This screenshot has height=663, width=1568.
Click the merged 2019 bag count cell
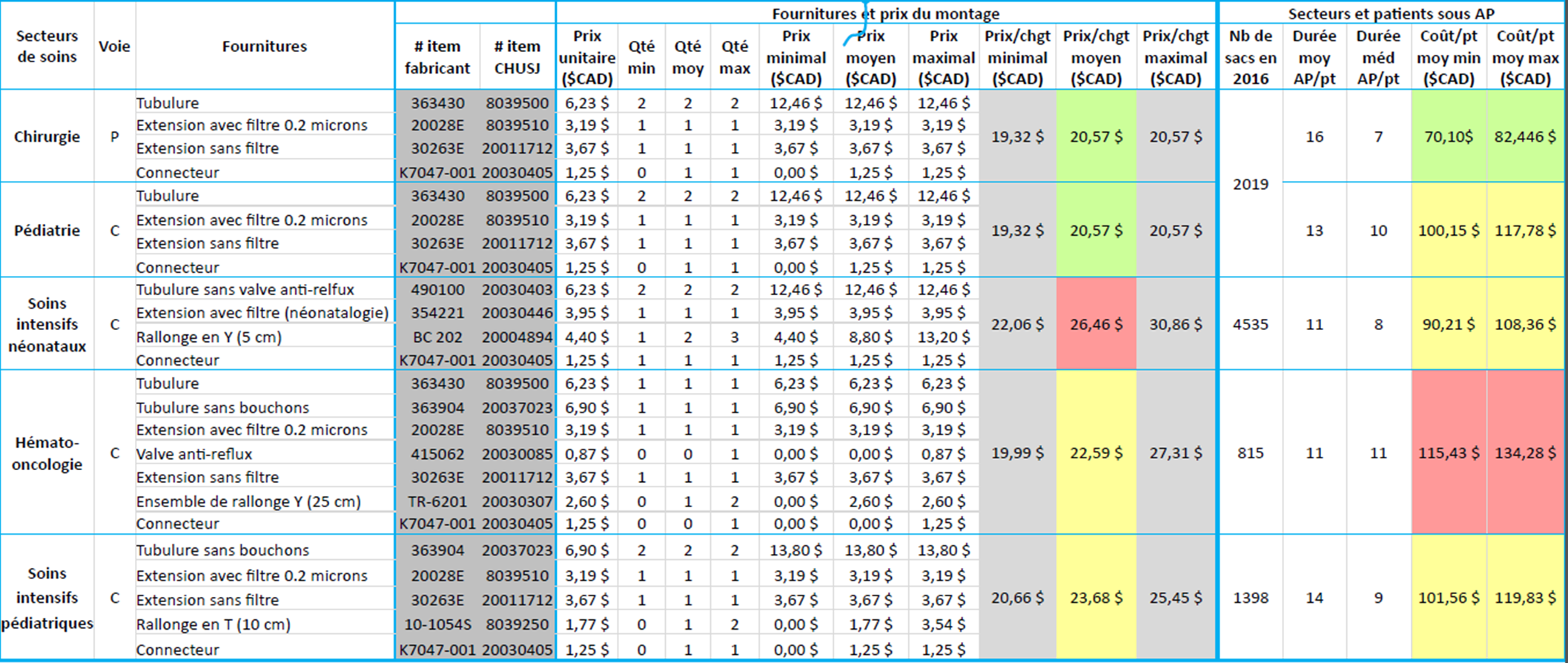1250,184
